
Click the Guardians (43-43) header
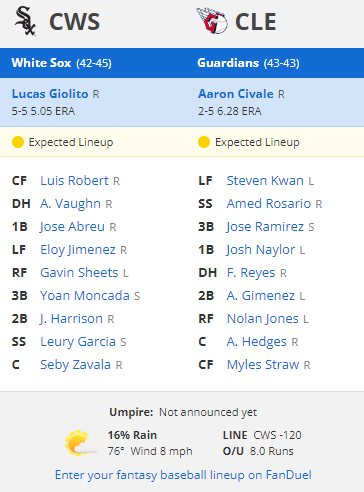[x=248, y=63]
